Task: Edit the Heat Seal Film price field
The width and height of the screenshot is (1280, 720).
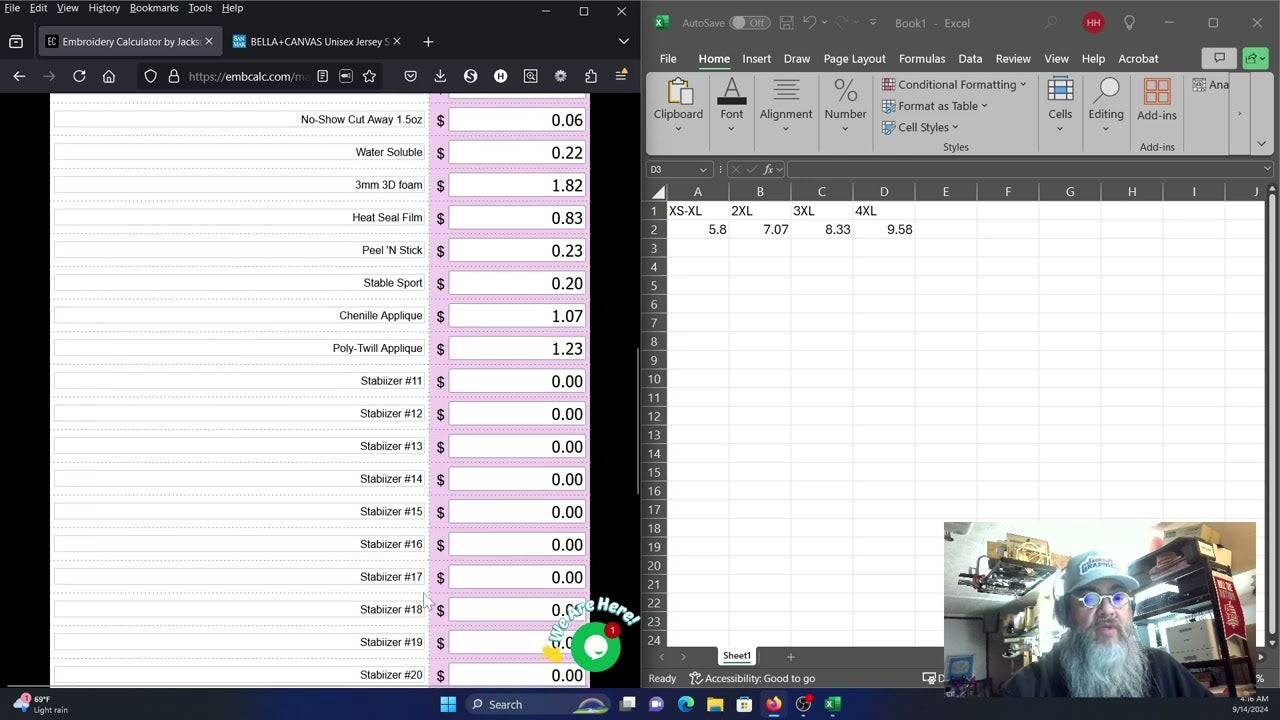Action: click(518, 218)
